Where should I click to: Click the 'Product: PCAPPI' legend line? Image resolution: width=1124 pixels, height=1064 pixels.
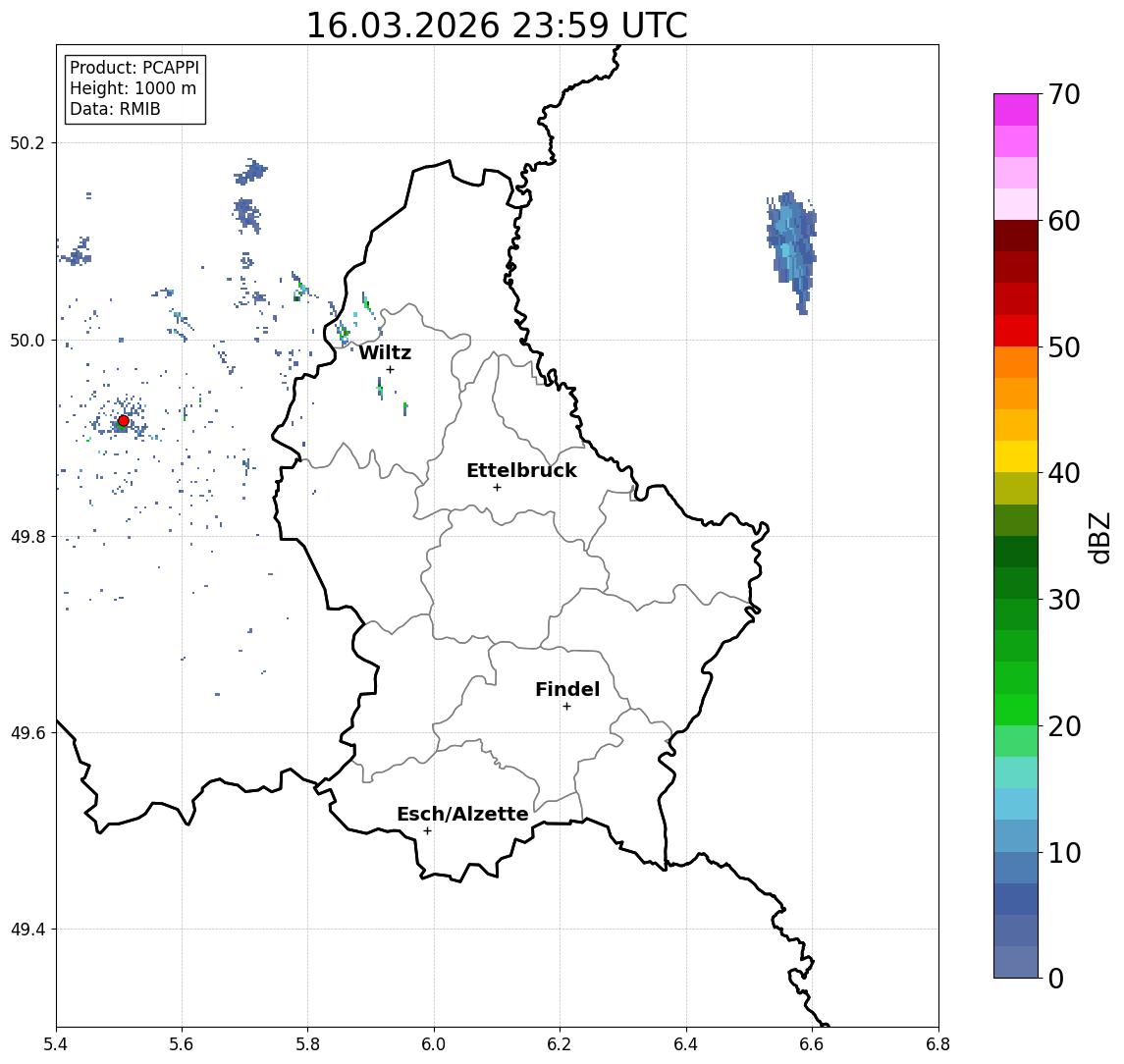(134, 68)
